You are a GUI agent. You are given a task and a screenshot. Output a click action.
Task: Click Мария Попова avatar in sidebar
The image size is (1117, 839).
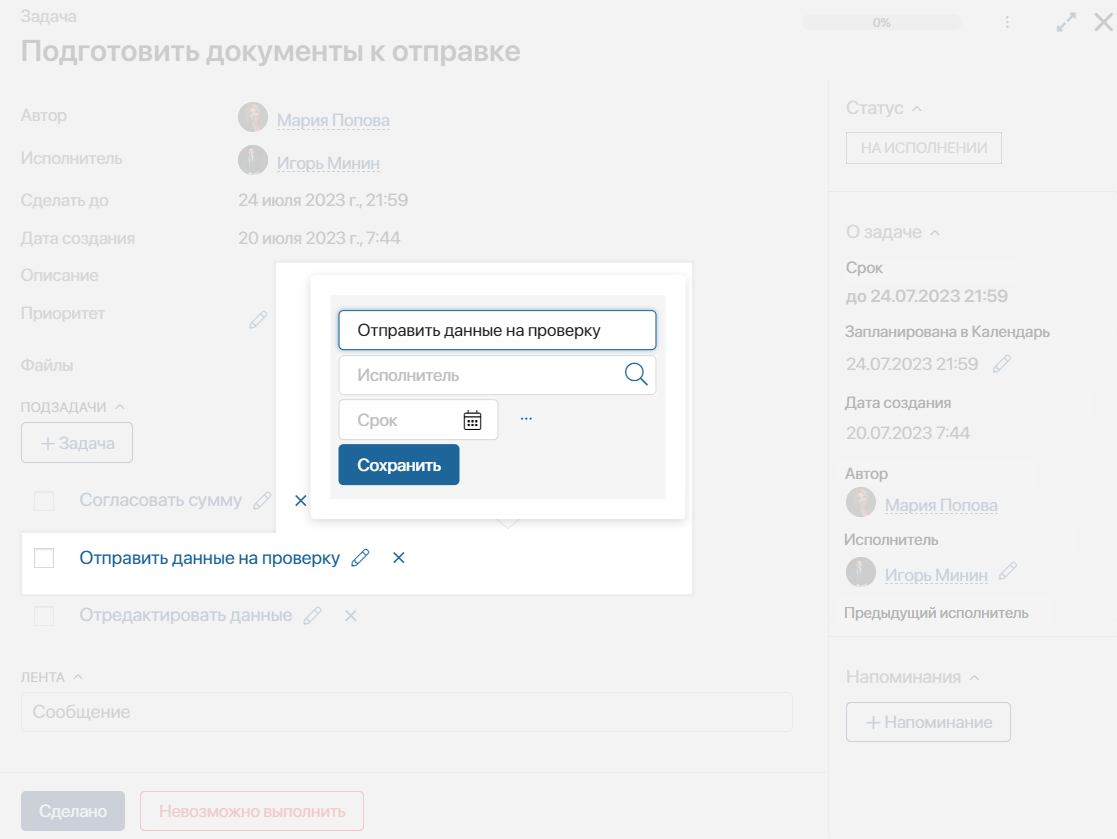pos(861,502)
